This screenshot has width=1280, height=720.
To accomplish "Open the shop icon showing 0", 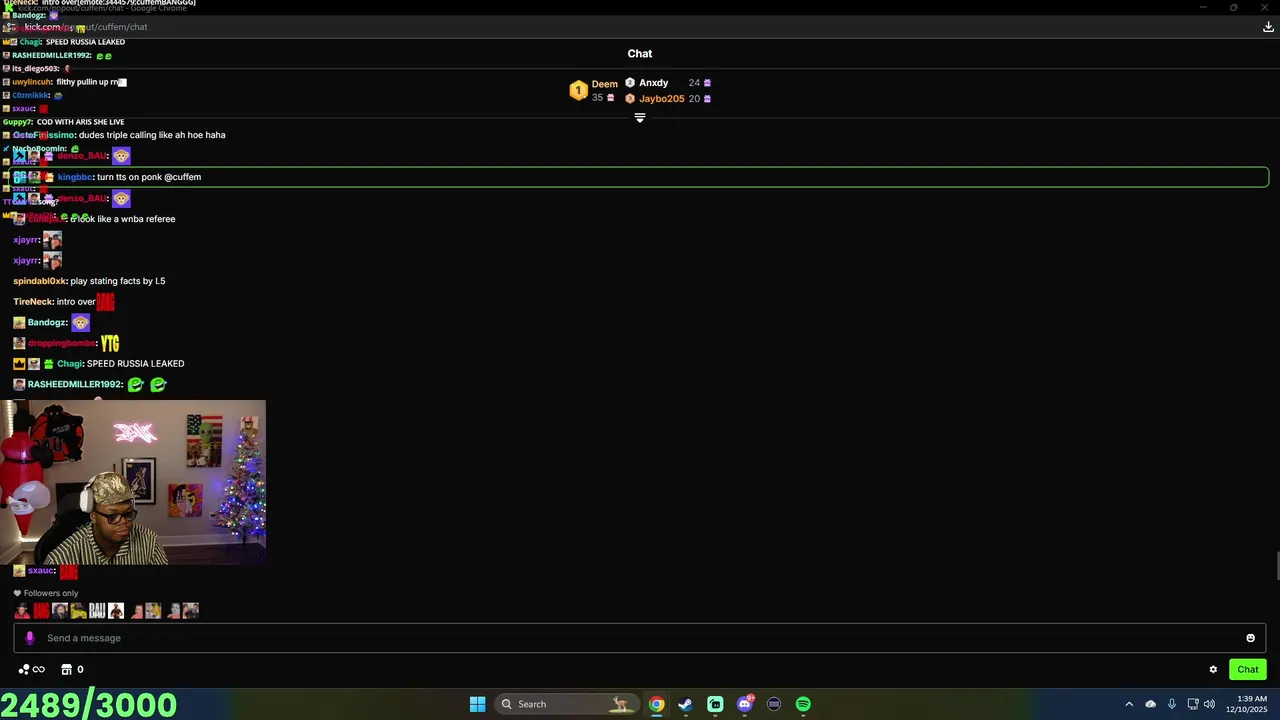I will pos(72,670).
